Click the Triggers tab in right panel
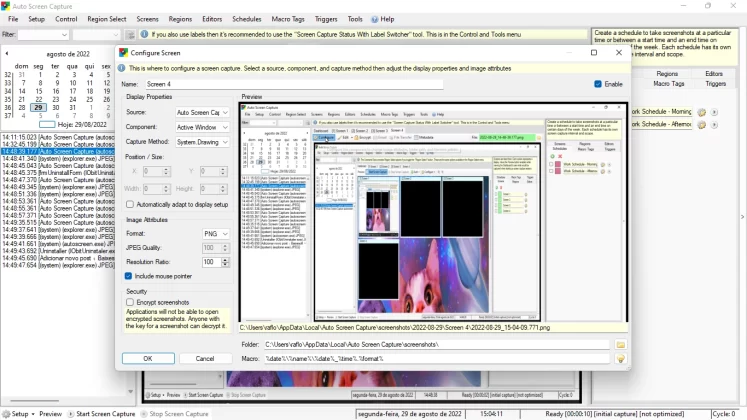 coord(716,83)
